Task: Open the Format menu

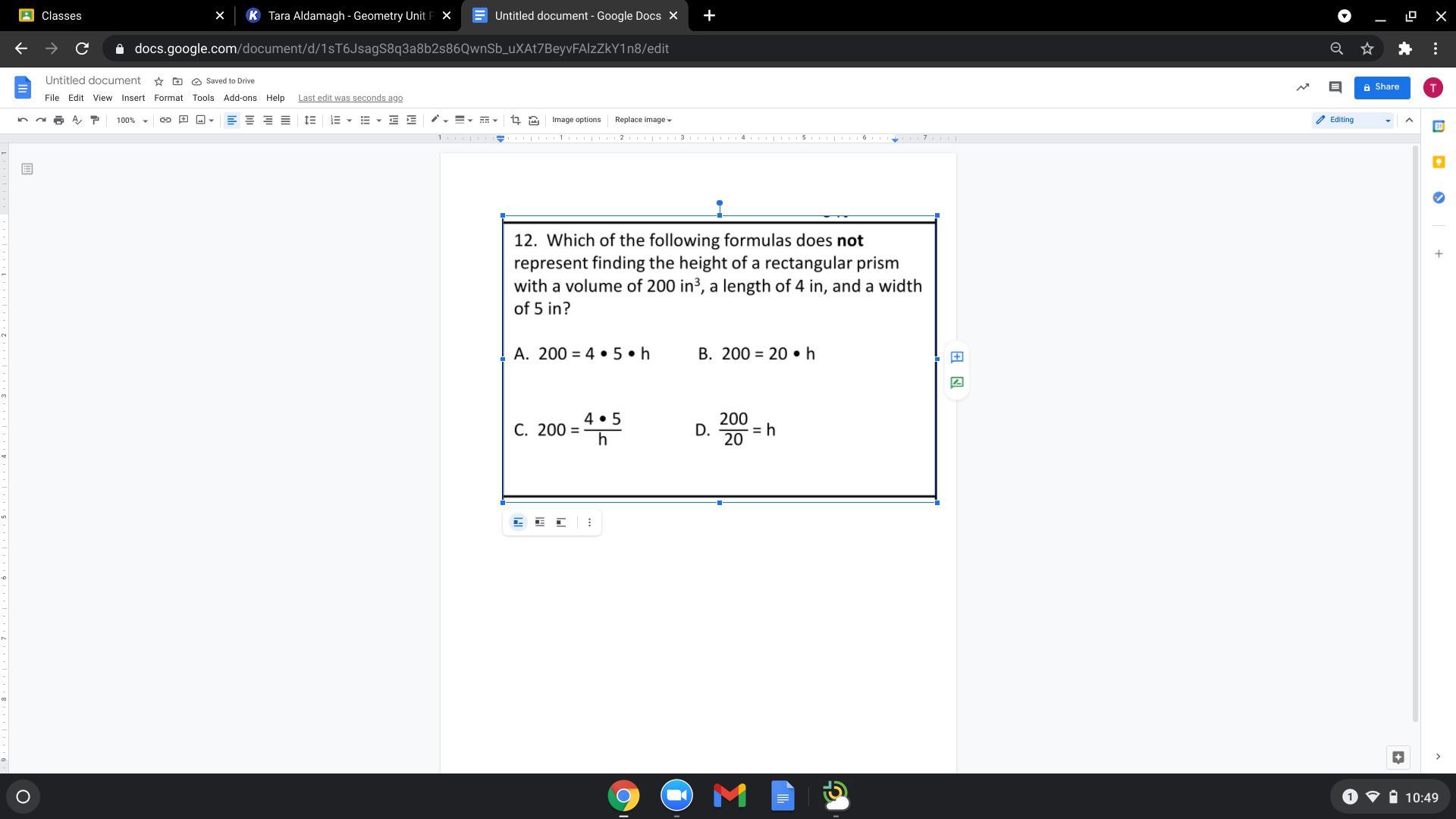Action: coord(168,98)
